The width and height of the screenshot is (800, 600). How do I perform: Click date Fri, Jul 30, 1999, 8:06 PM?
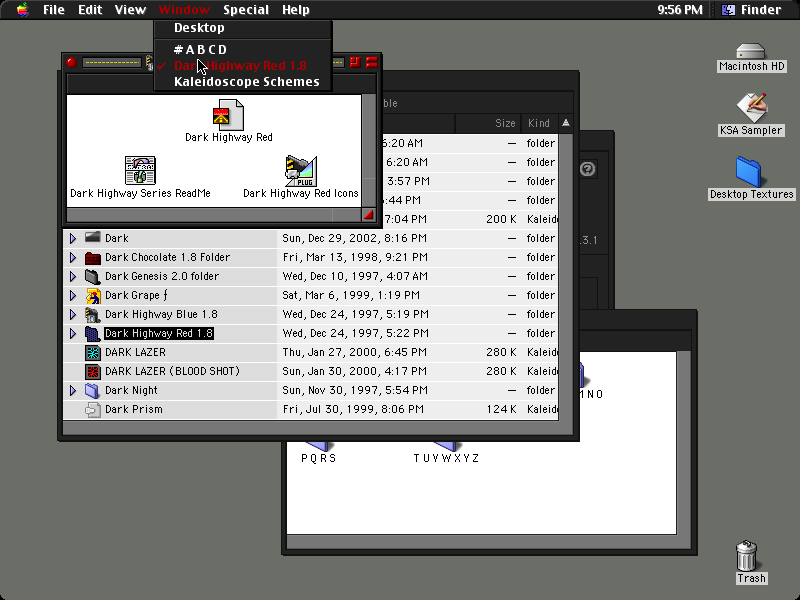pyautogui.click(x=353, y=409)
